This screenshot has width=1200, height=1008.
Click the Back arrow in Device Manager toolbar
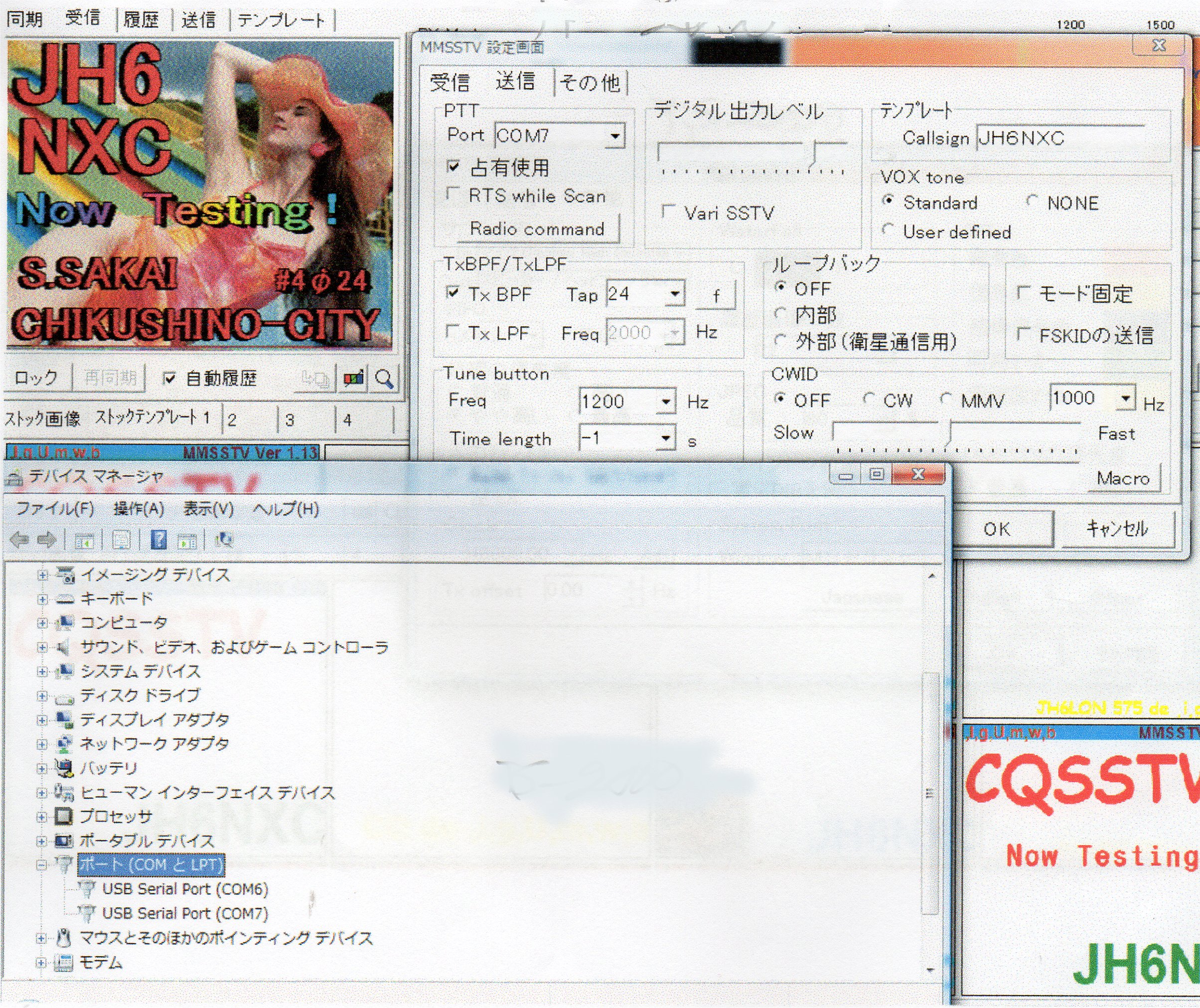pos(20,540)
